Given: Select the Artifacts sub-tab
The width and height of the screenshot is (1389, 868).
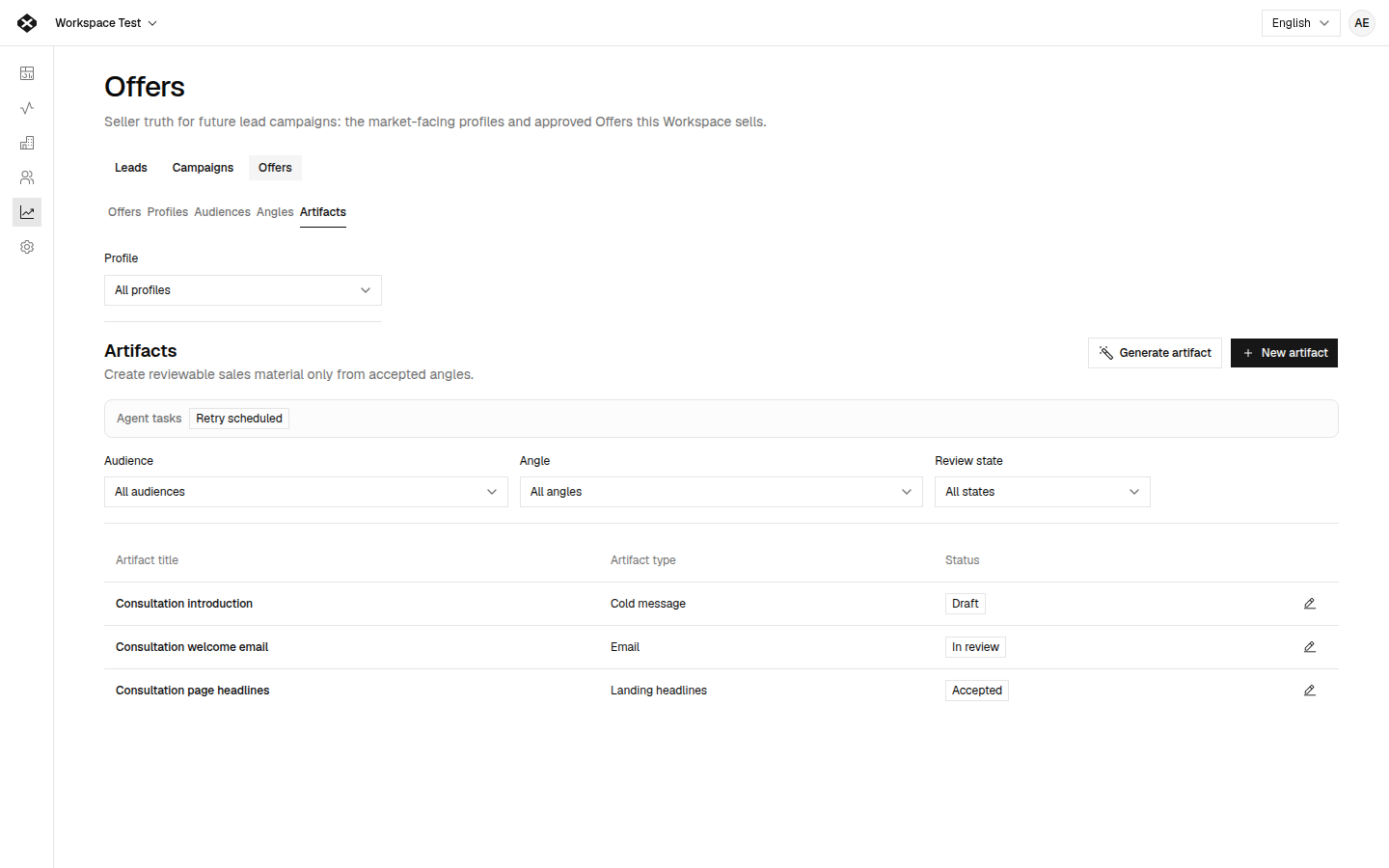Looking at the screenshot, I should tap(323, 212).
